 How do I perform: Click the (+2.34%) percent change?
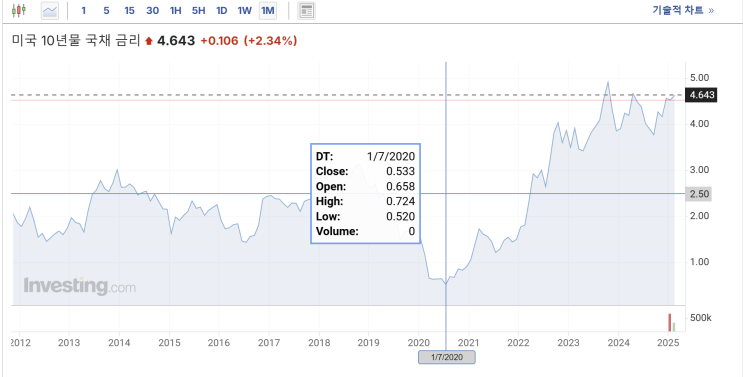(271, 41)
